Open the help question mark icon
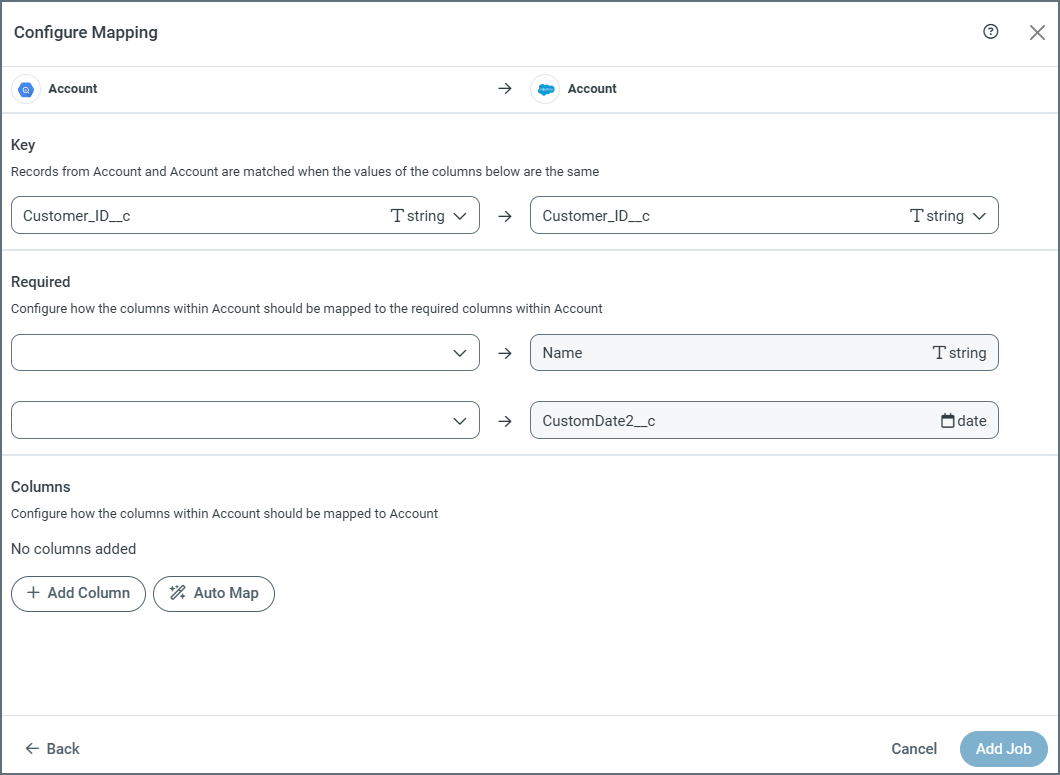 coord(990,32)
